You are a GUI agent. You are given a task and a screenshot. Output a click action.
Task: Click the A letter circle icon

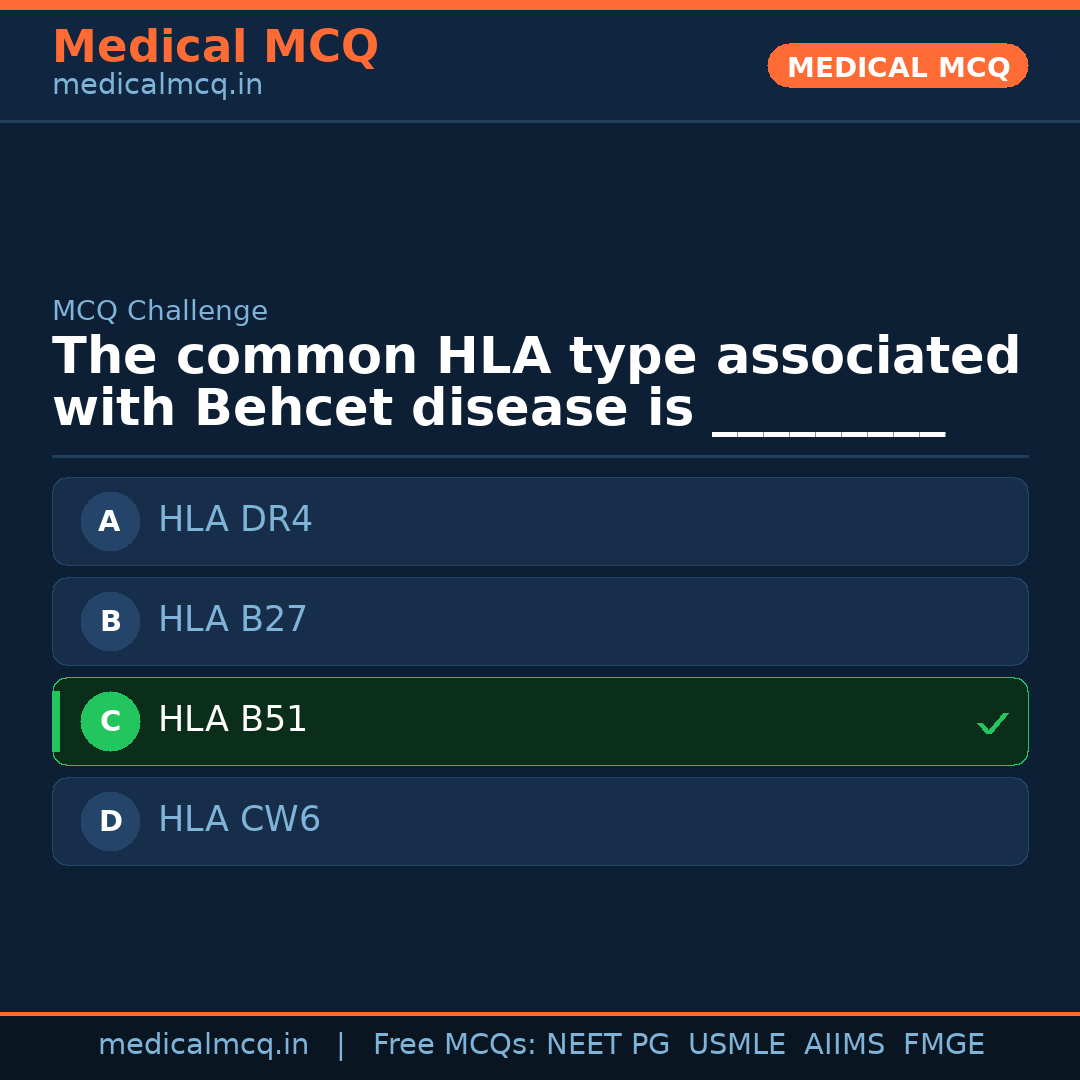[x=110, y=521]
